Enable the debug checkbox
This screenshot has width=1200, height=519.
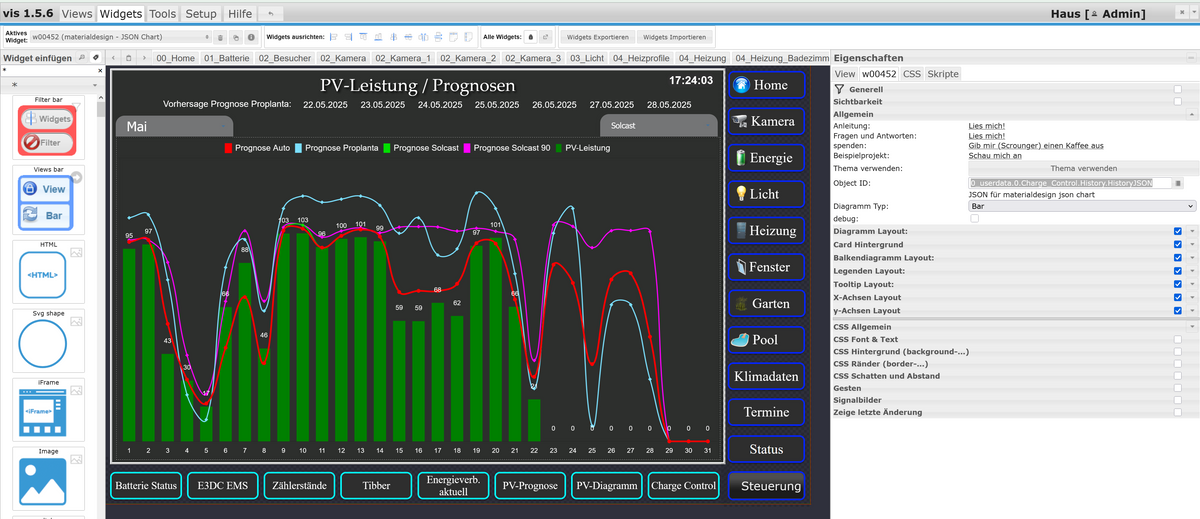[x=974, y=218]
